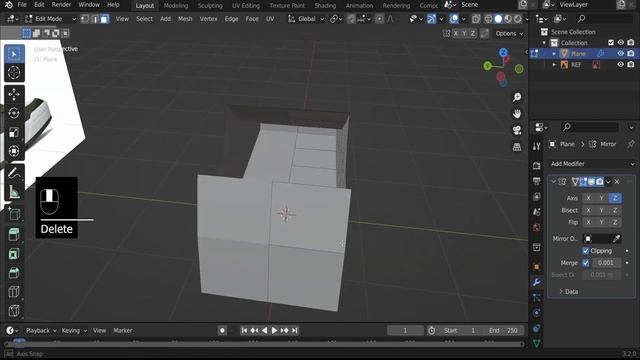Switch to vertex select mode
Viewport: 640px width, 360px height.
85,19
